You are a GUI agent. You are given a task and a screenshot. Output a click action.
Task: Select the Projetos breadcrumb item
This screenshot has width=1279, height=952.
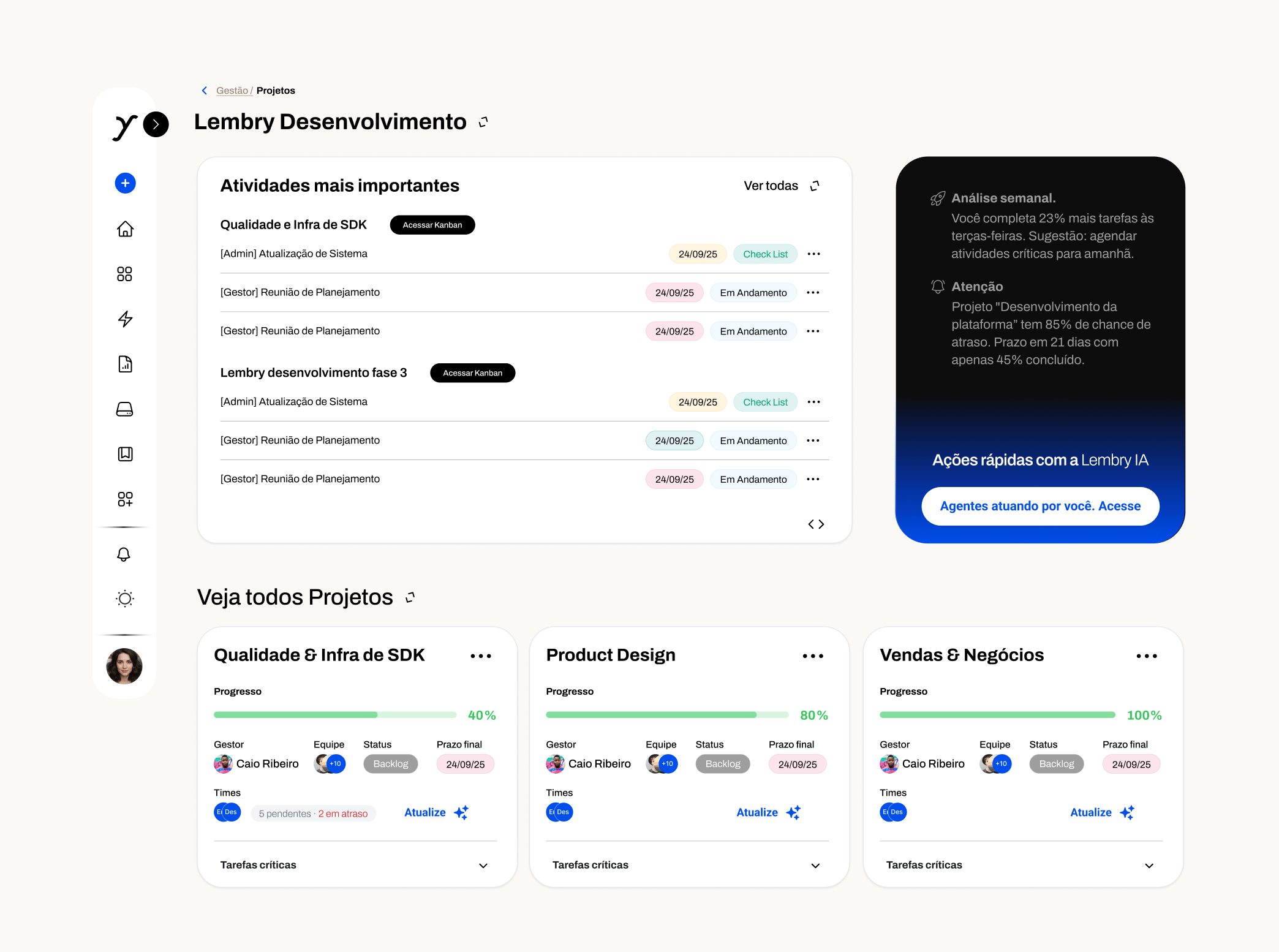[276, 91]
